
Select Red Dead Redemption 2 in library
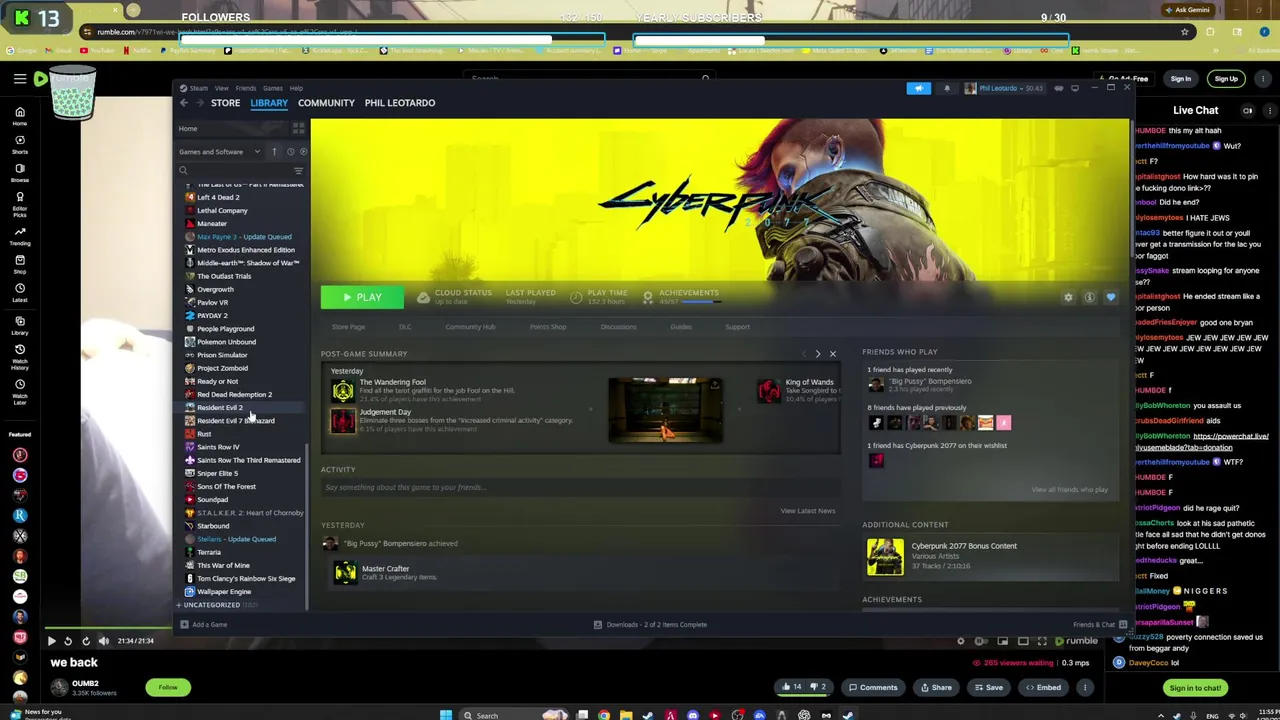point(234,394)
